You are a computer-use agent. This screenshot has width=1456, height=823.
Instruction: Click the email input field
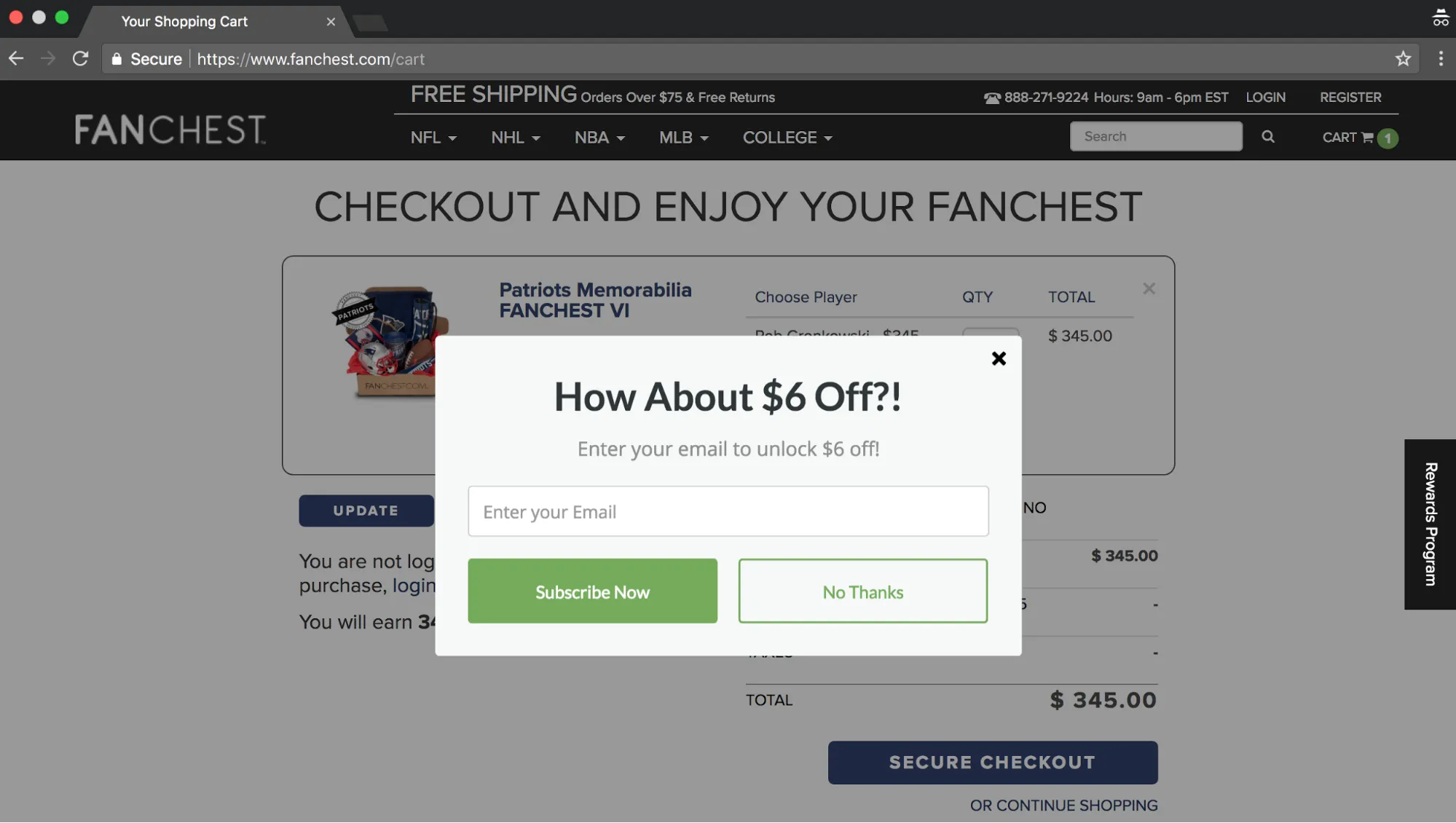pos(728,511)
